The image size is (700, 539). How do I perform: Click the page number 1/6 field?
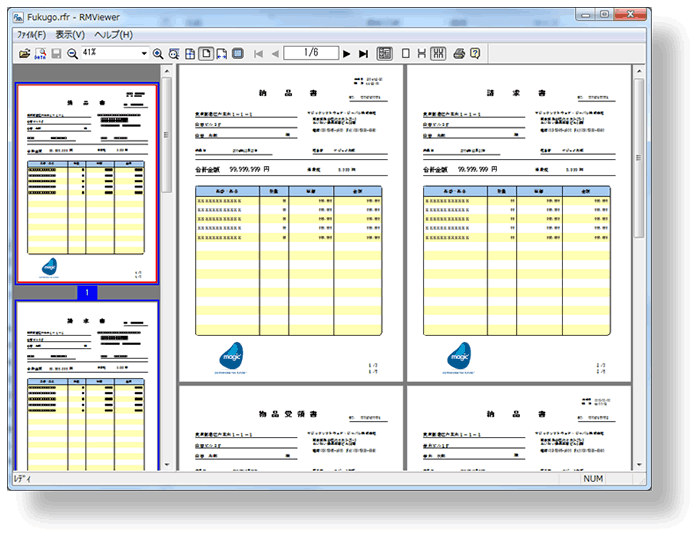click(x=310, y=53)
